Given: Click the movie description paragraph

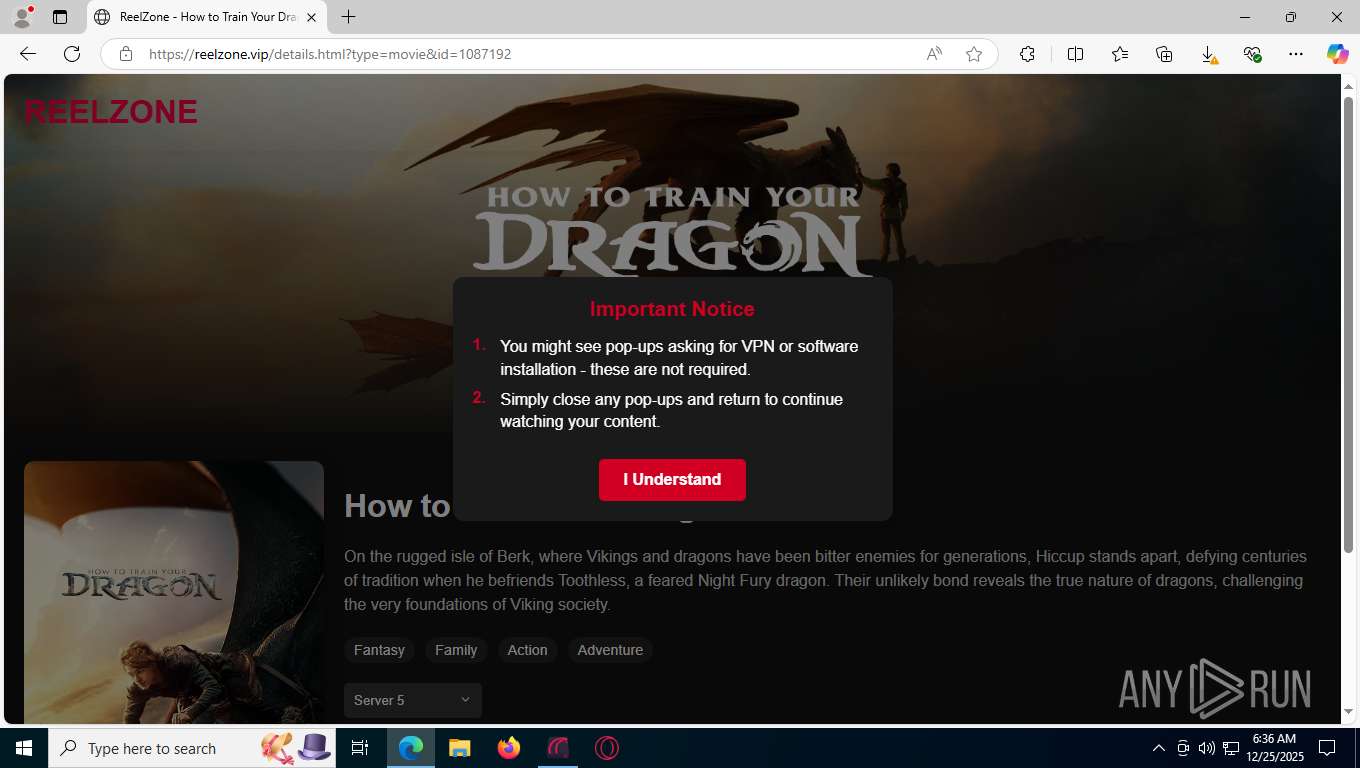Looking at the screenshot, I should (x=825, y=580).
